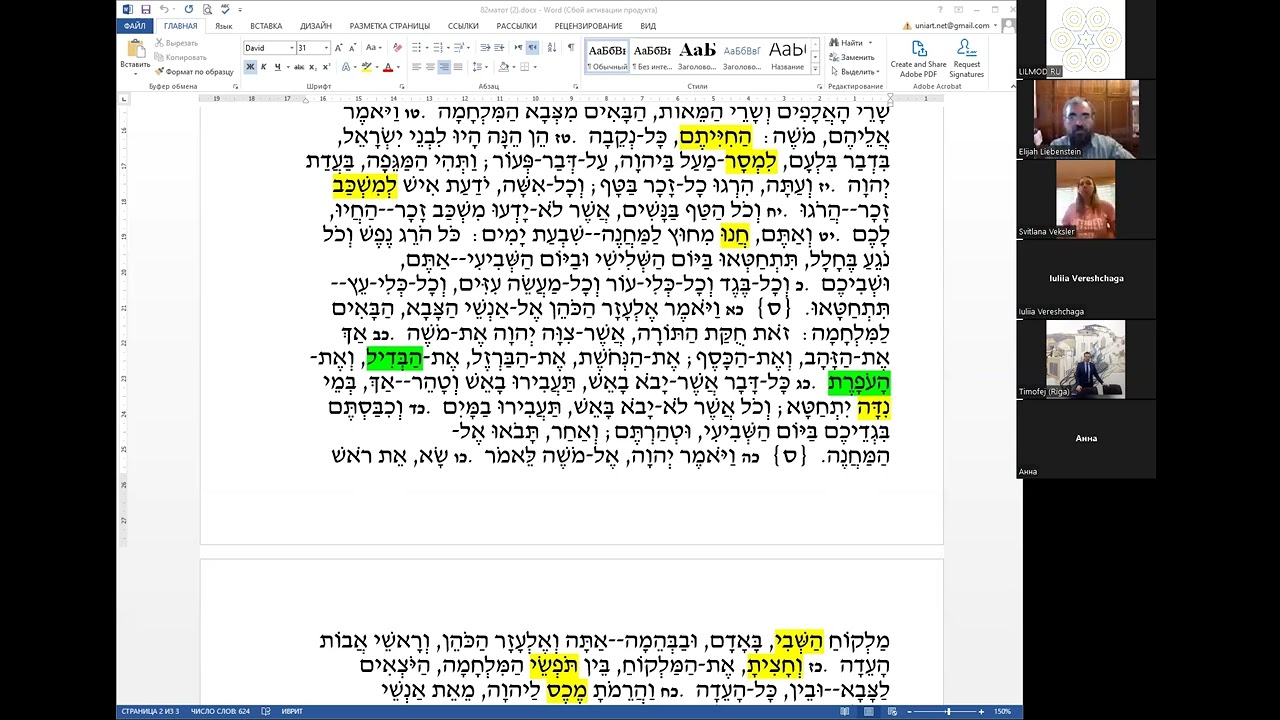Clear all formatting with the eraser icon
The width and height of the screenshot is (1280, 720).
pyautogui.click(x=397, y=48)
